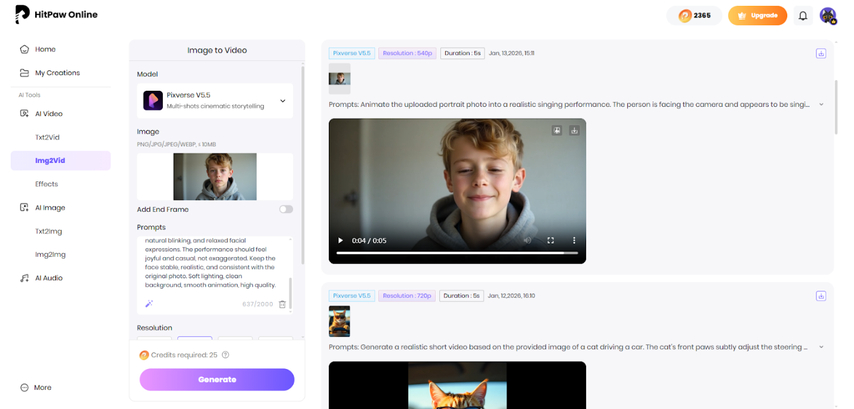This screenshot has width=854, height=409.
Task: Click the Upgrade button
Action: click(x=758, y=16)
